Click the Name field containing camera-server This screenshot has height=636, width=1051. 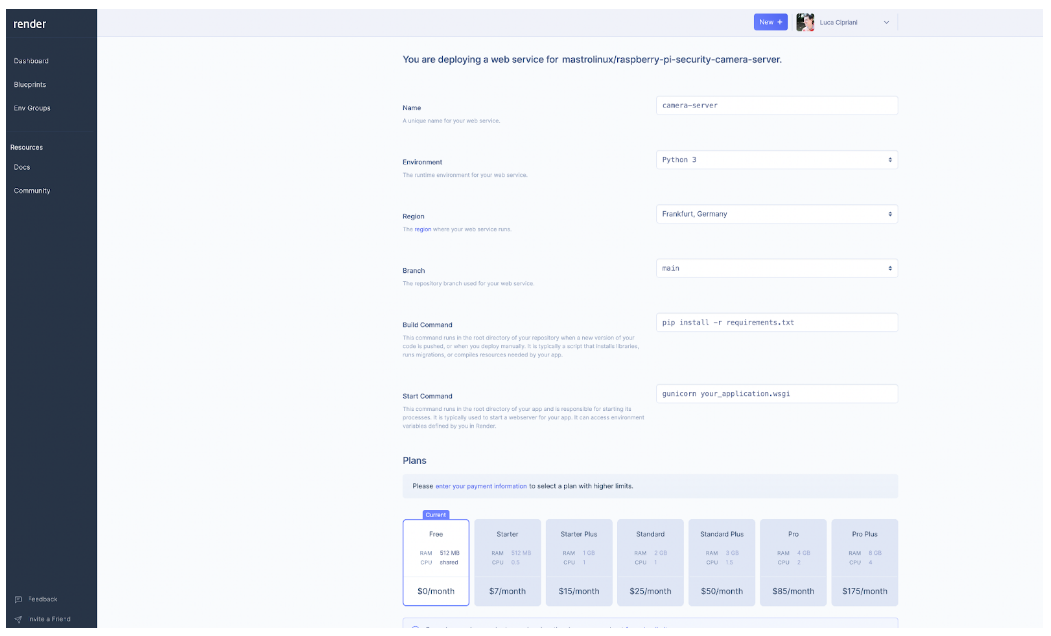pyautogui.click(x=777, y=105)
